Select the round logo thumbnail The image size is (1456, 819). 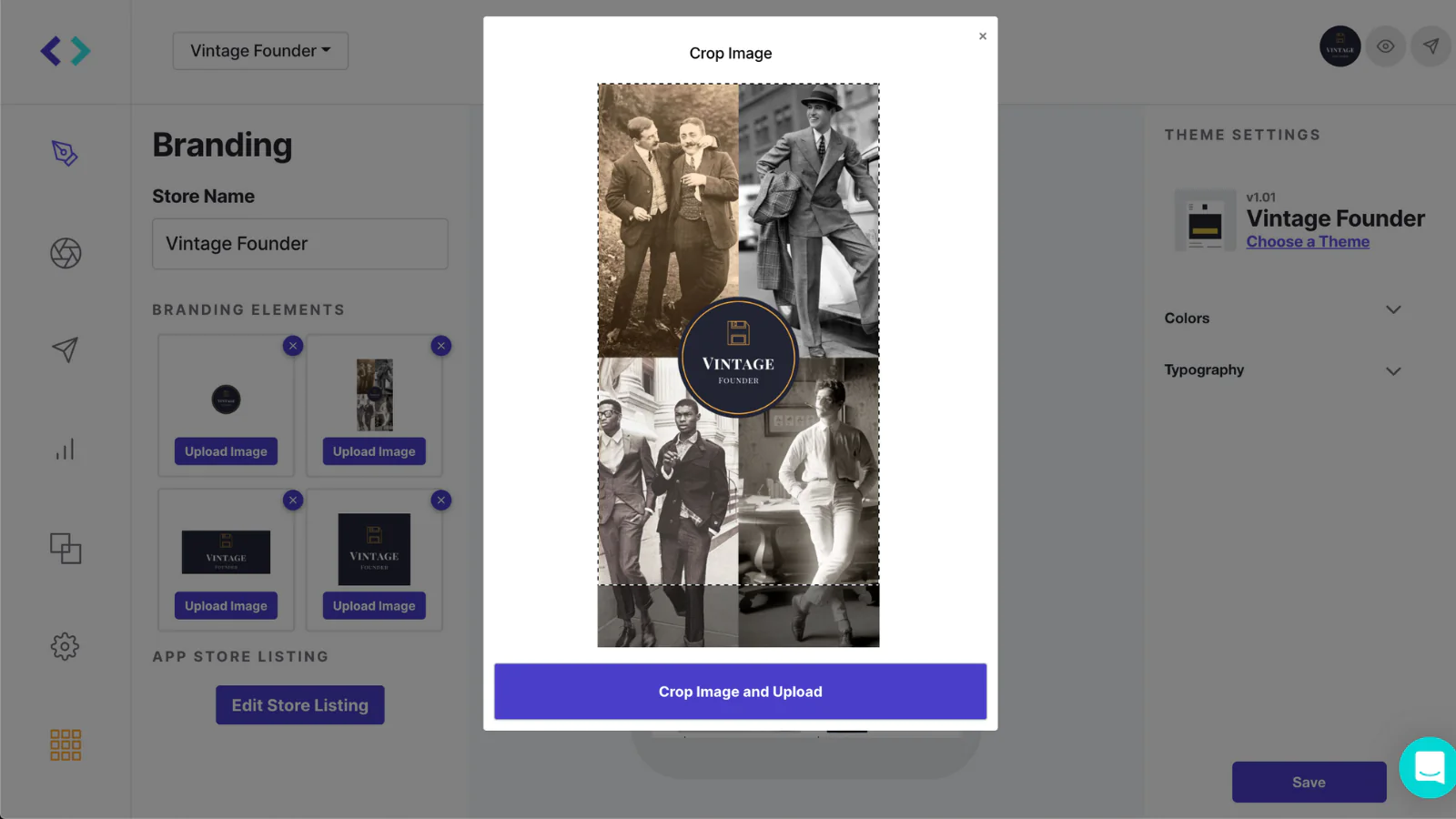tap(227, 399)
